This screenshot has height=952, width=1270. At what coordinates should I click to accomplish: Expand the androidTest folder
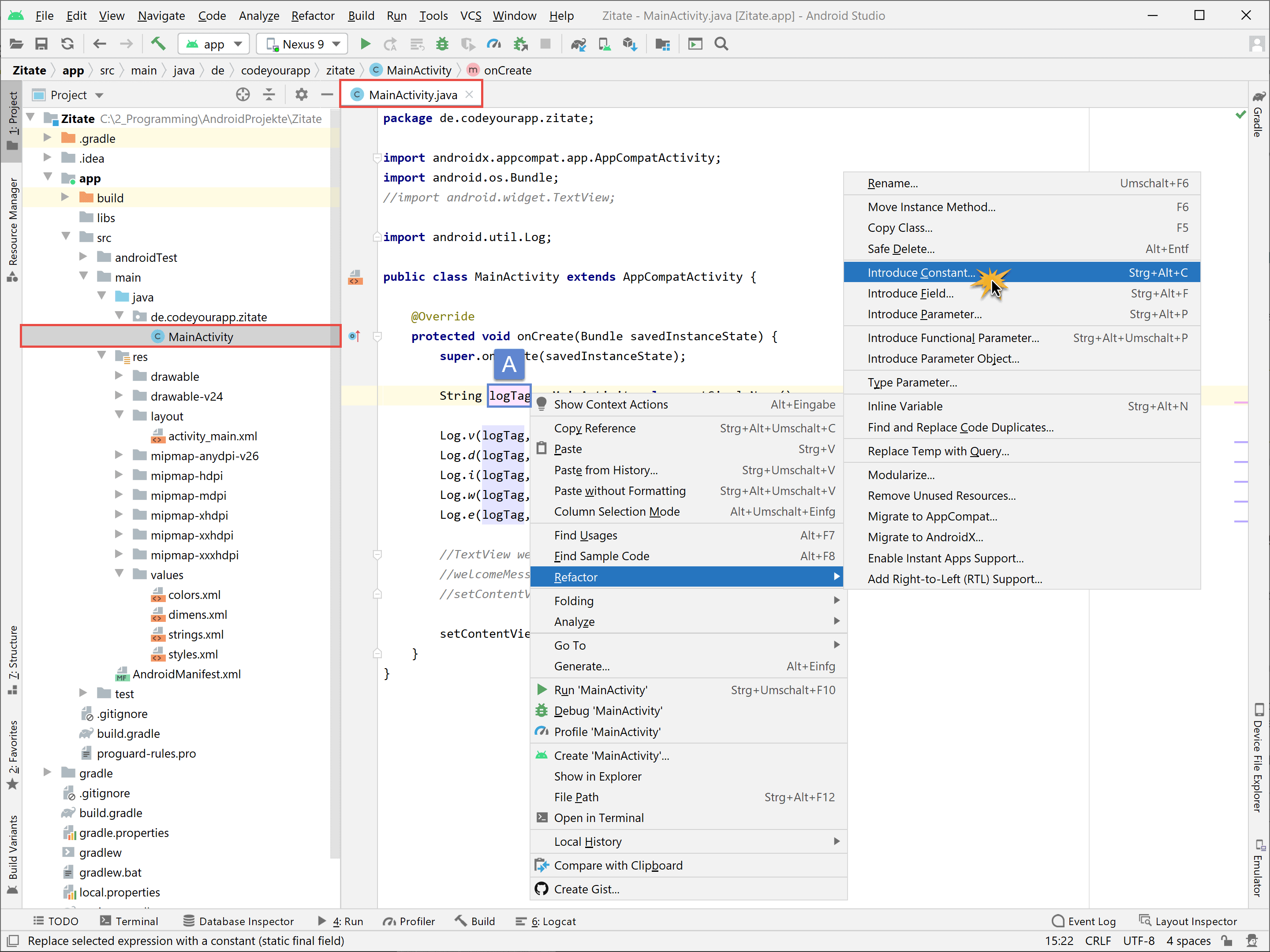[x=83, y=257]
